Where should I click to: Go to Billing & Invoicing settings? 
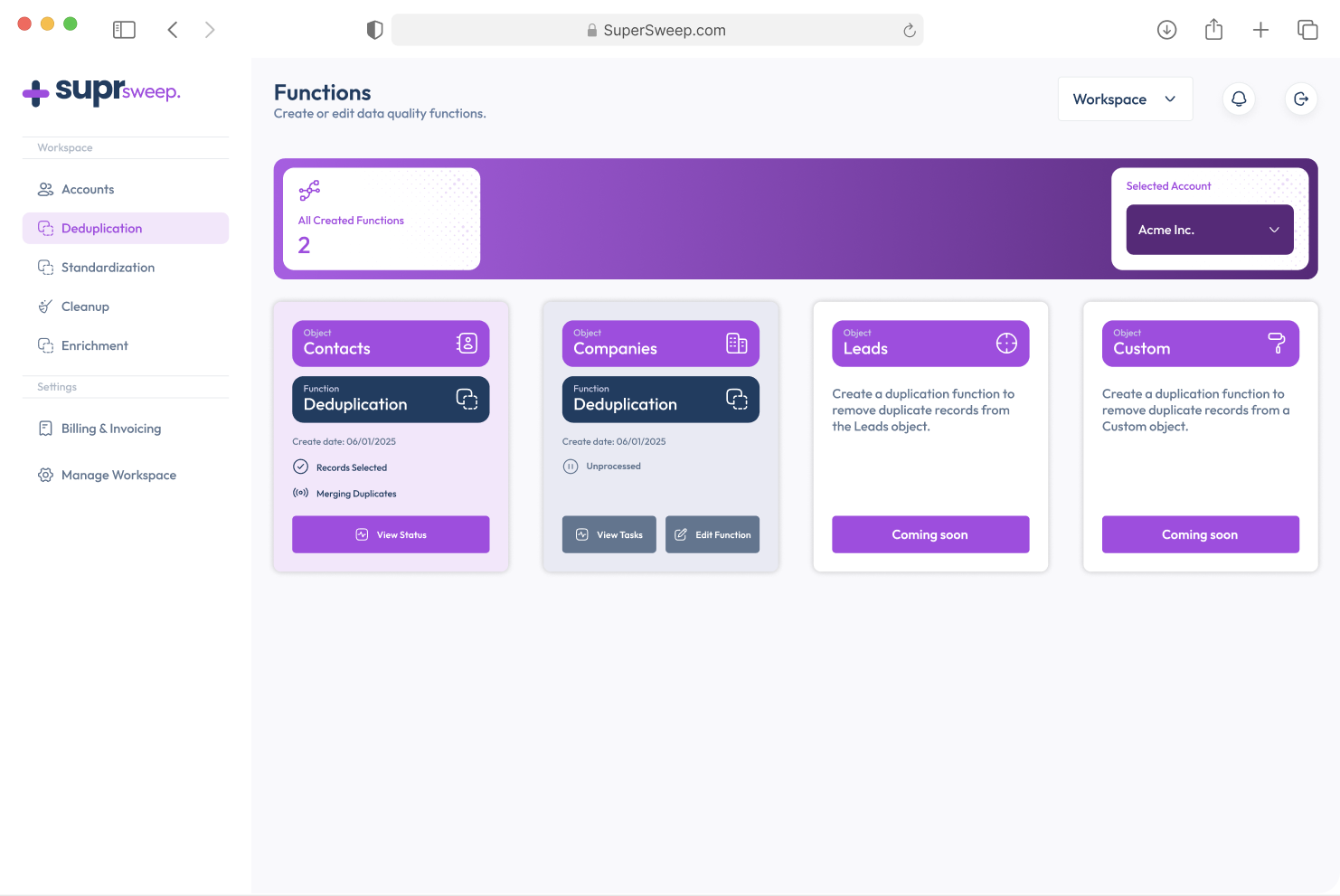coord(110,429)
